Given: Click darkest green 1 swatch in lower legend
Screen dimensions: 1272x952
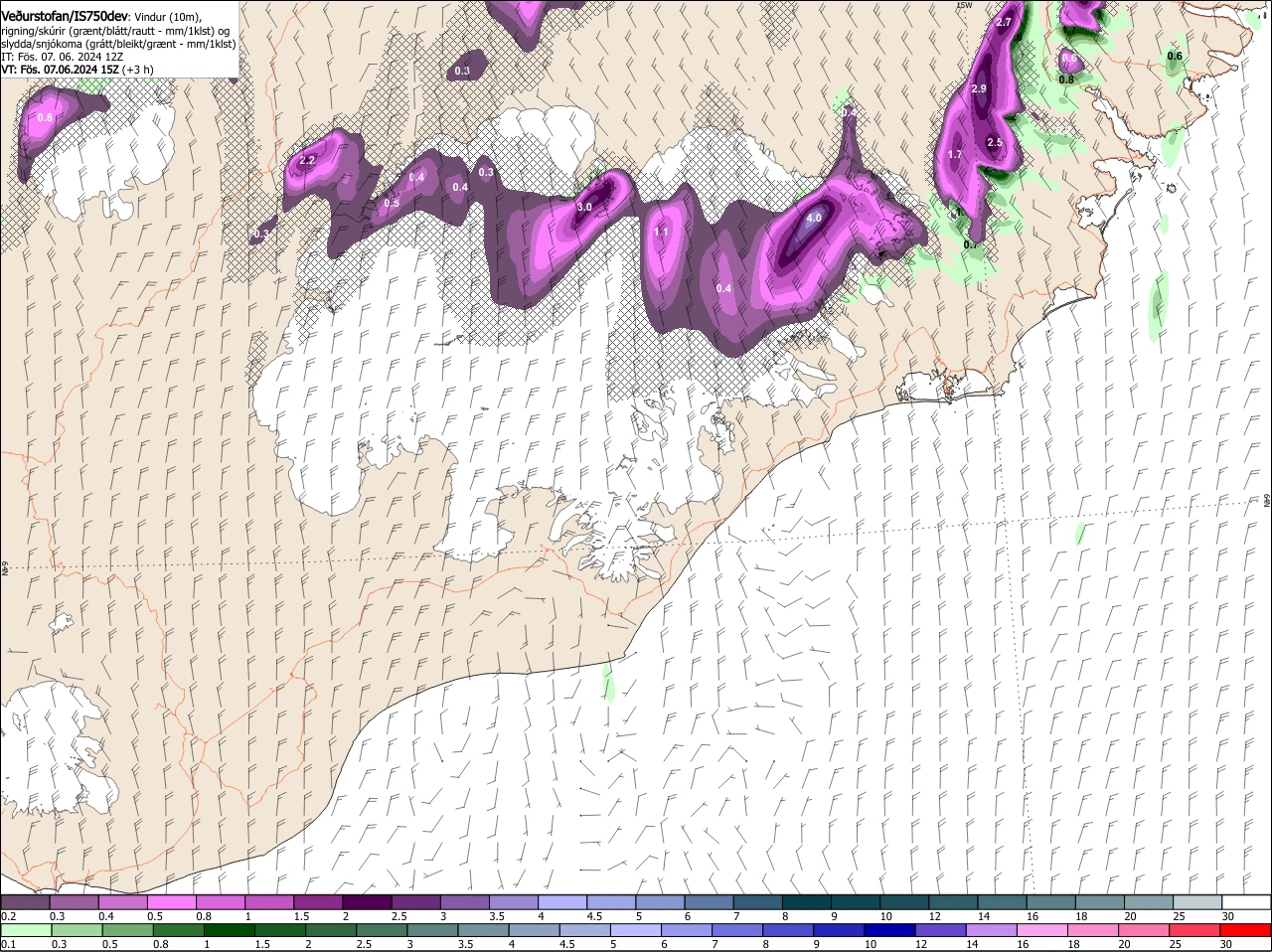Looking at the screenshot, I should [230, 930].
